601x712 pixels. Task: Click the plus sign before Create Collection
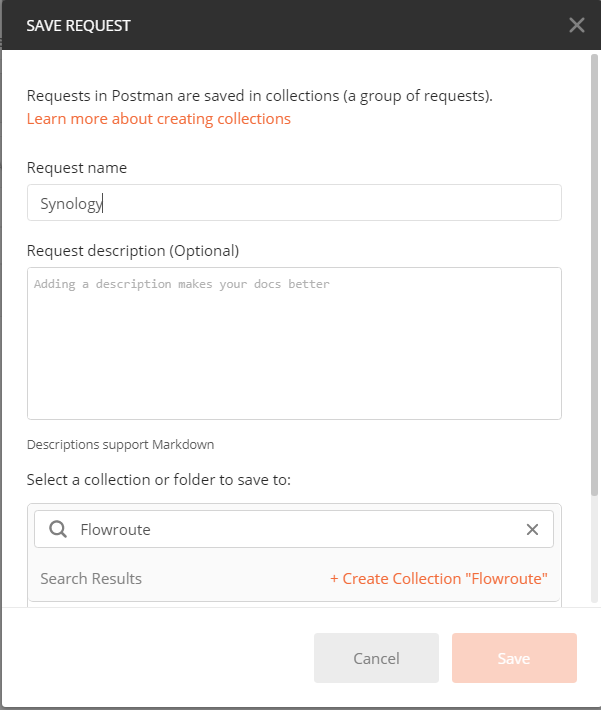click(x=334, y=579)
